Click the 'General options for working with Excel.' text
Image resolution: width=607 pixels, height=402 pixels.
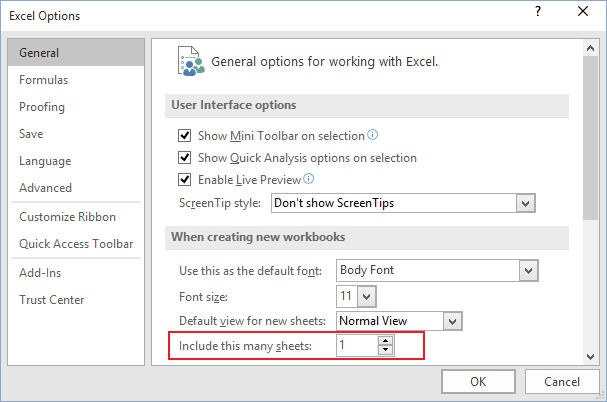tap(324, 62)
